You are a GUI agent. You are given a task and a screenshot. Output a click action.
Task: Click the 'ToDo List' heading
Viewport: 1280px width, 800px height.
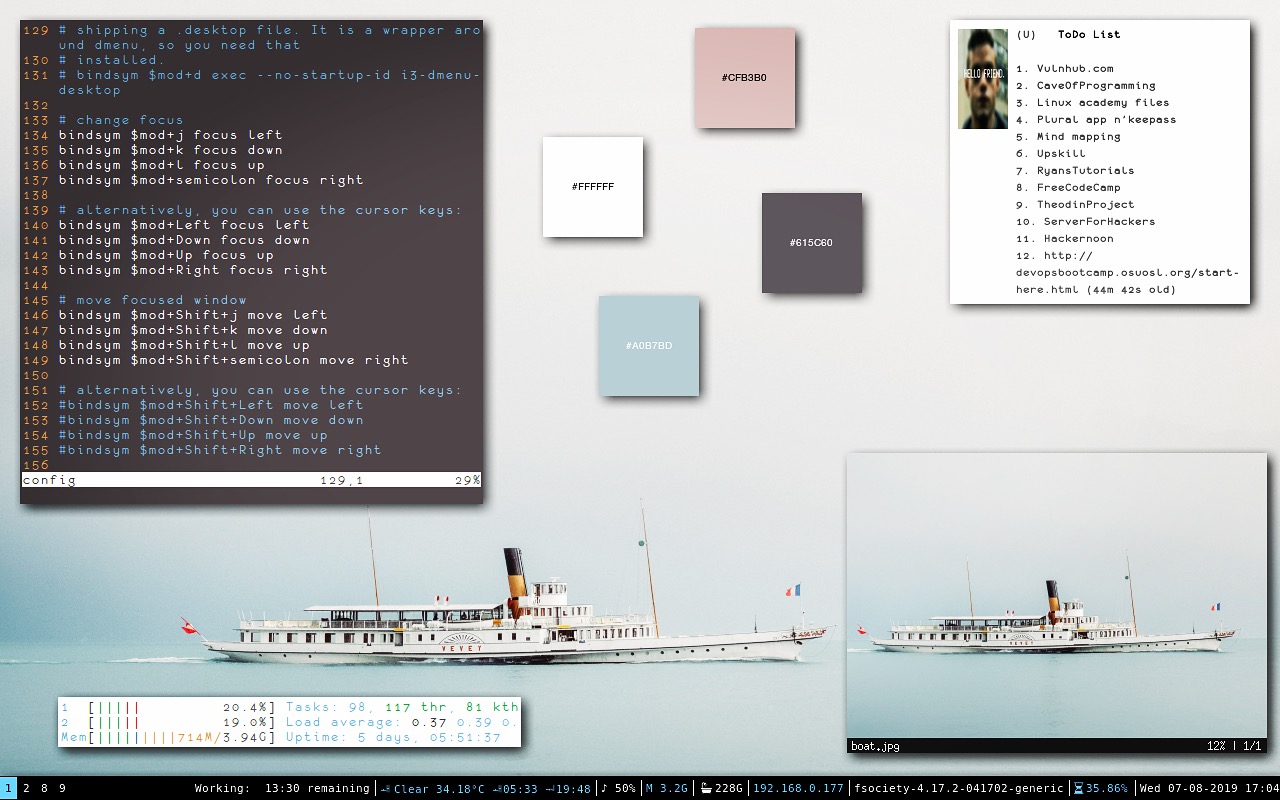click(1089, 34)
